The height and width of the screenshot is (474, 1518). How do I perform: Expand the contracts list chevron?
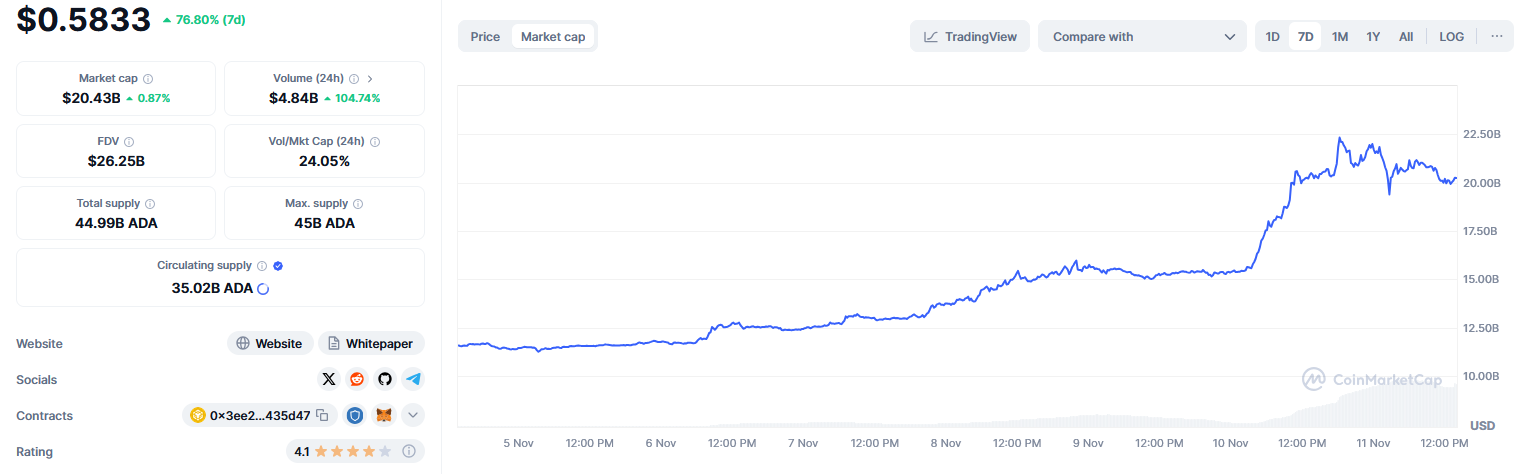point(413,415)
